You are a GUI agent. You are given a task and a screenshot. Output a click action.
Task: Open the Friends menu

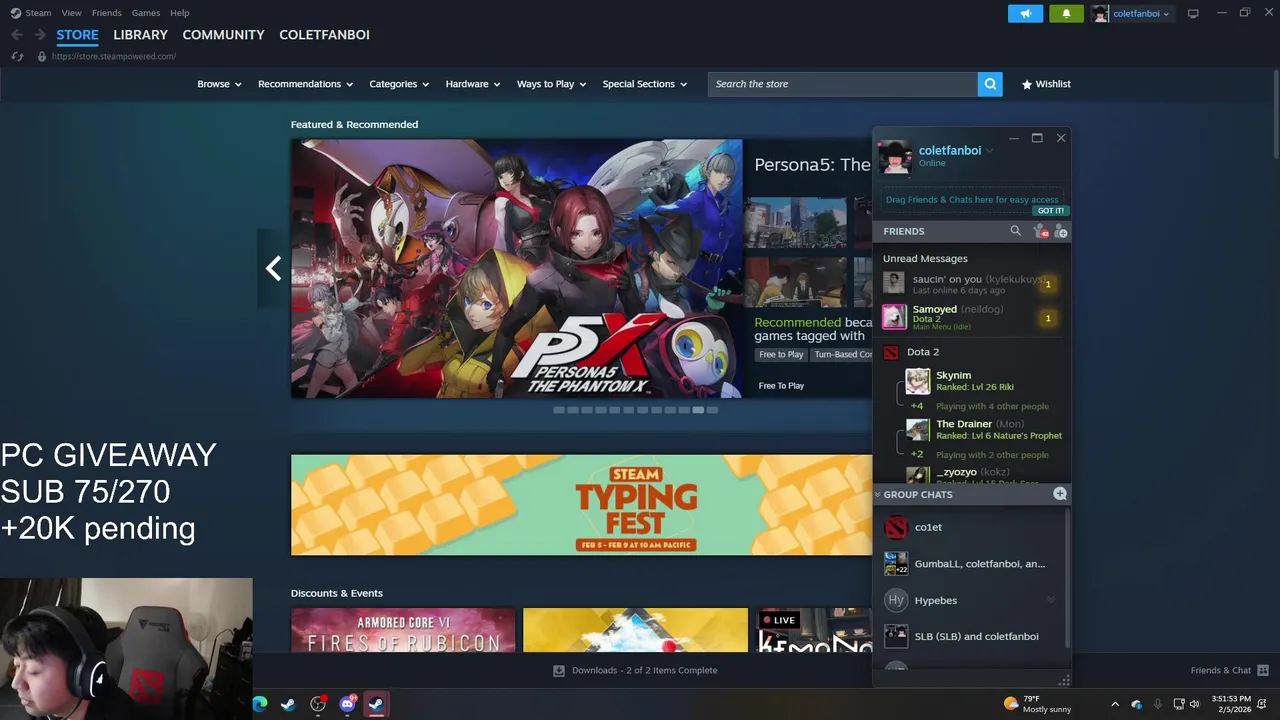106,13
